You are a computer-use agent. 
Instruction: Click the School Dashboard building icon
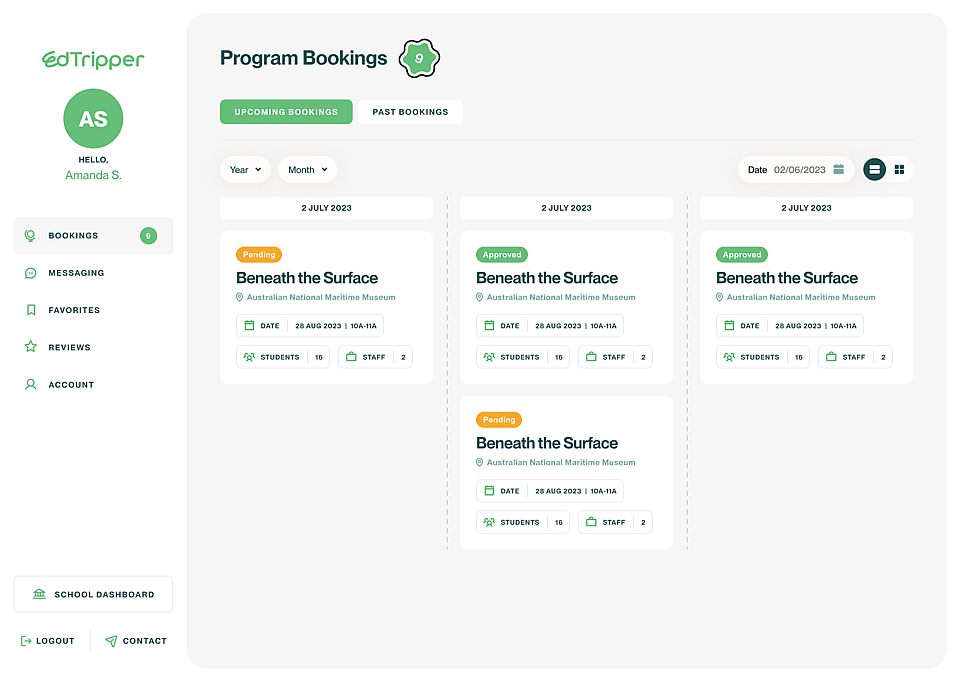[x=39, y=594]
